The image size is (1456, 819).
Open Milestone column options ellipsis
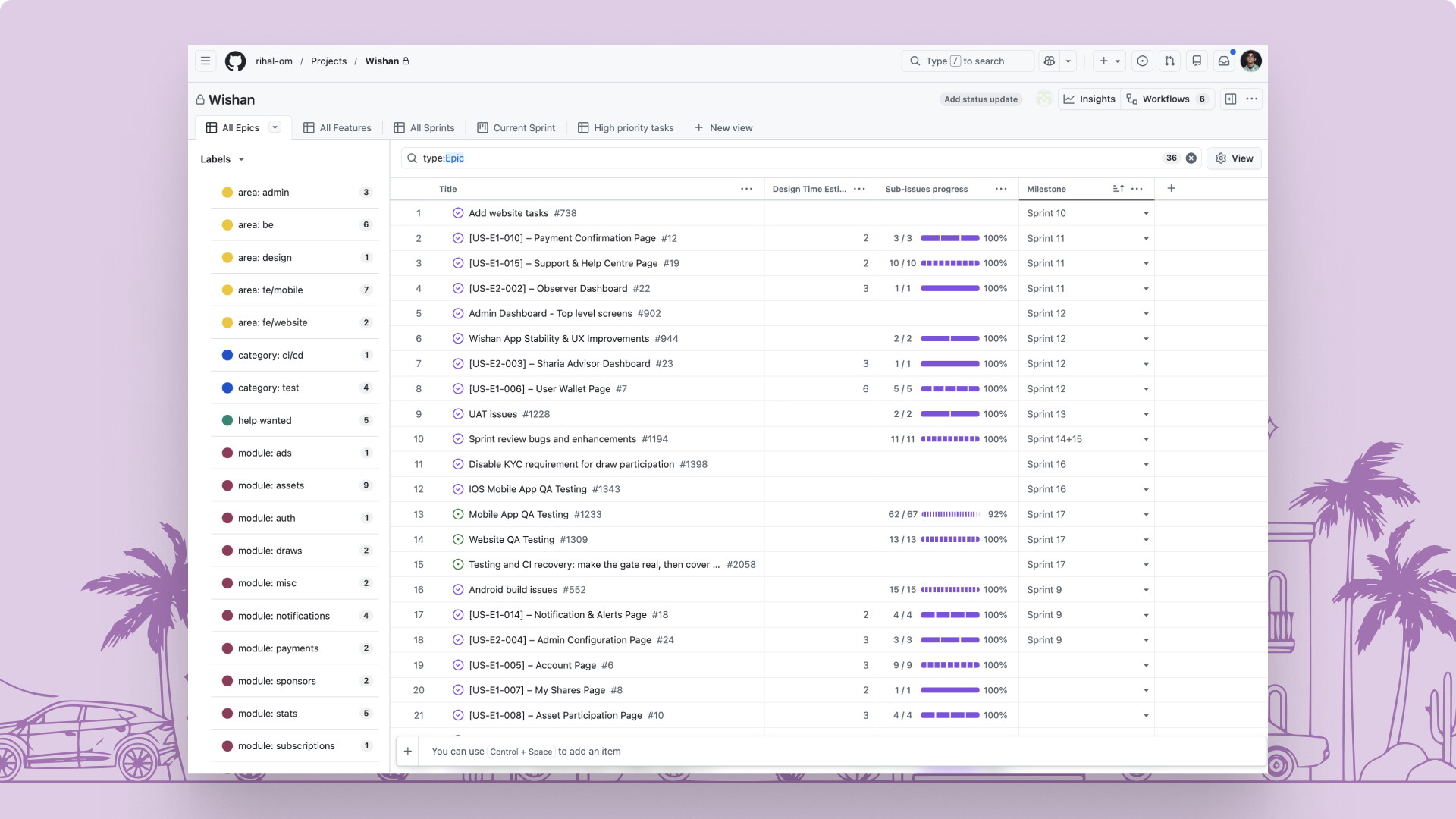click(1137, 189)
